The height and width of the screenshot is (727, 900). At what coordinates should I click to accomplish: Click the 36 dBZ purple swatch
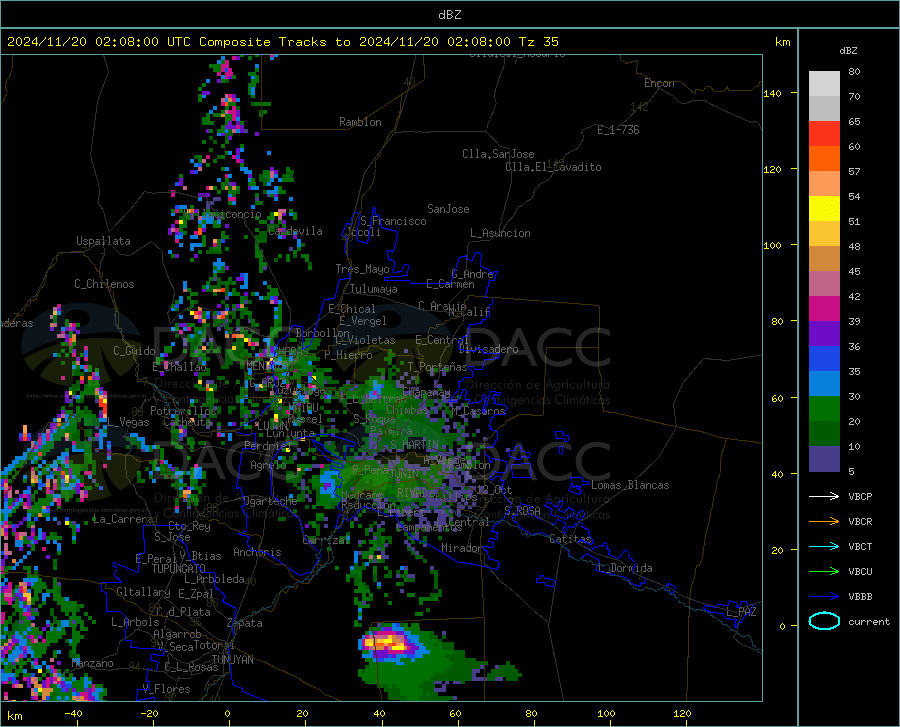coord(824,334)
